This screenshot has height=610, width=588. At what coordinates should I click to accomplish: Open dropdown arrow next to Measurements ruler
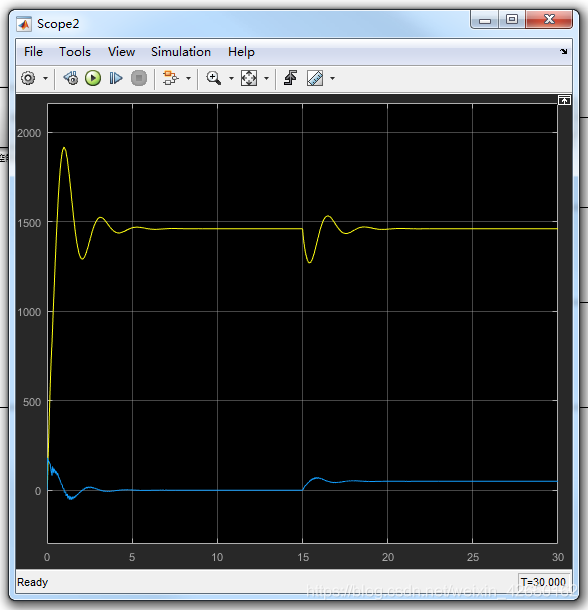click(x=332, y=79)
